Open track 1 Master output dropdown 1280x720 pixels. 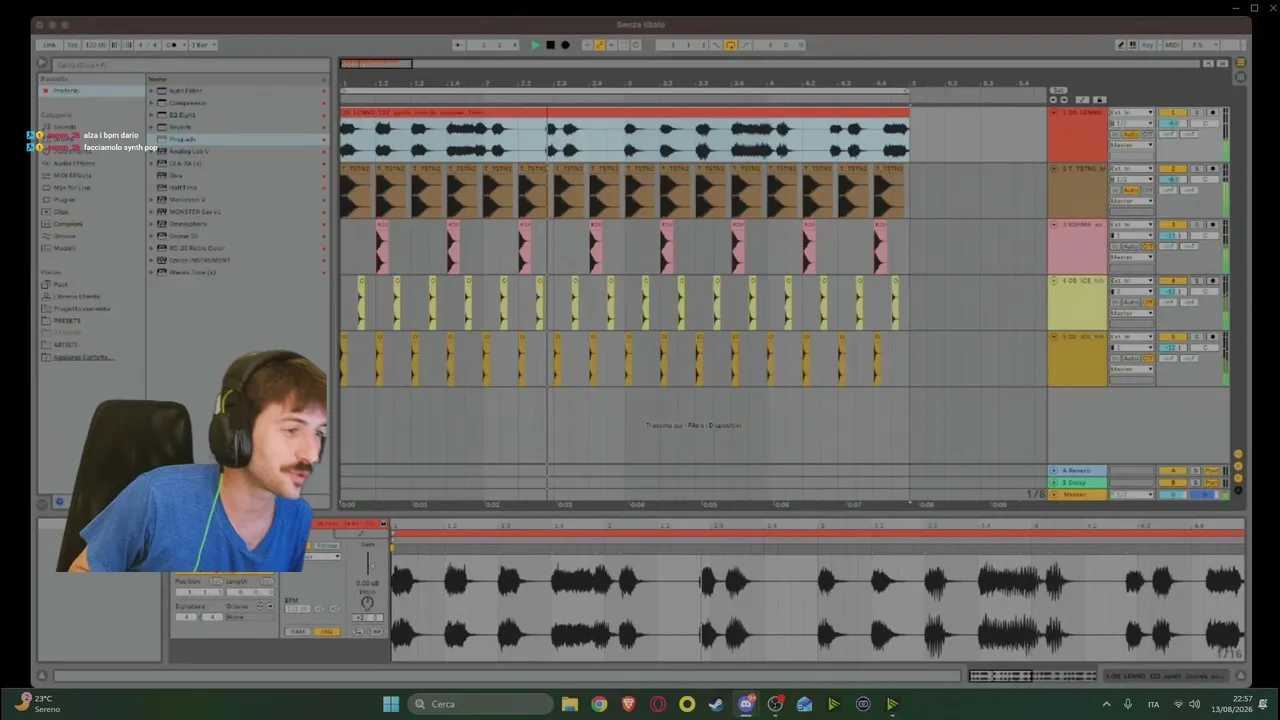tap(1132, 145)
